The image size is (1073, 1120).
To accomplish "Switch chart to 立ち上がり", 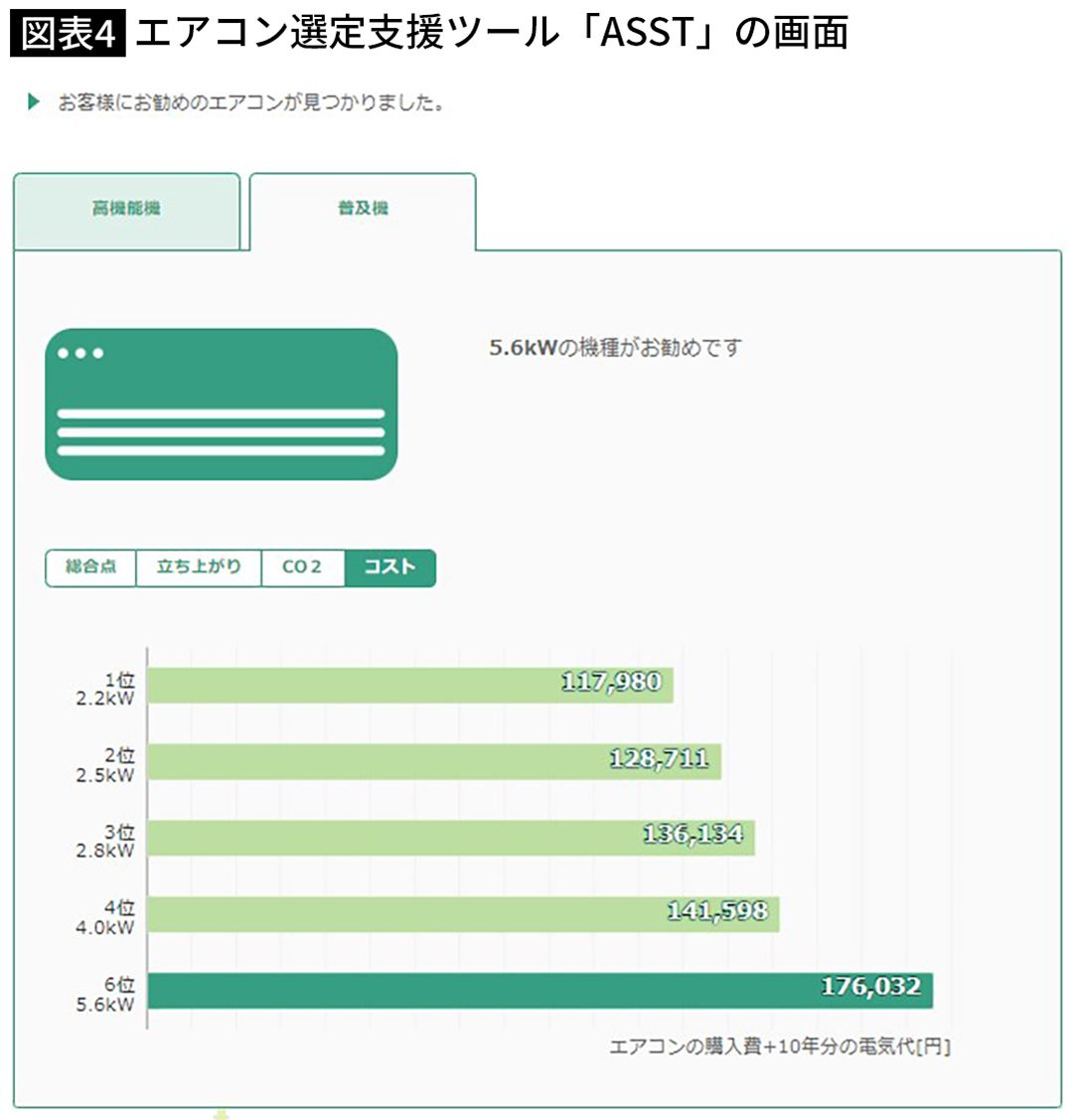I will pyautogui.click(x=199, y=567).
